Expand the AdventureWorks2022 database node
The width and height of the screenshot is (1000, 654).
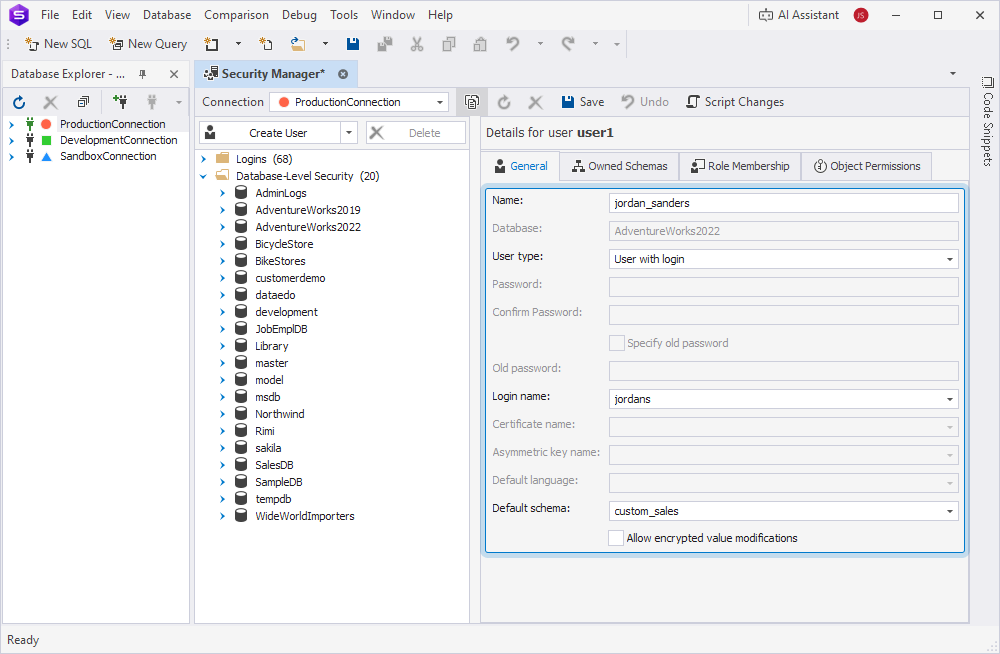[222, 226]
